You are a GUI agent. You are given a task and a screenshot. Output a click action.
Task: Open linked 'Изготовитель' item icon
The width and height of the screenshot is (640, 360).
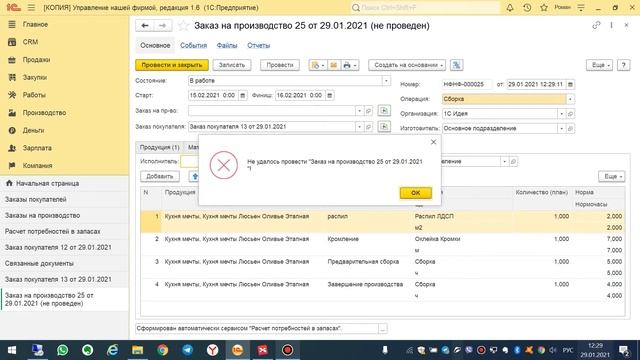[x=571, y=128]
